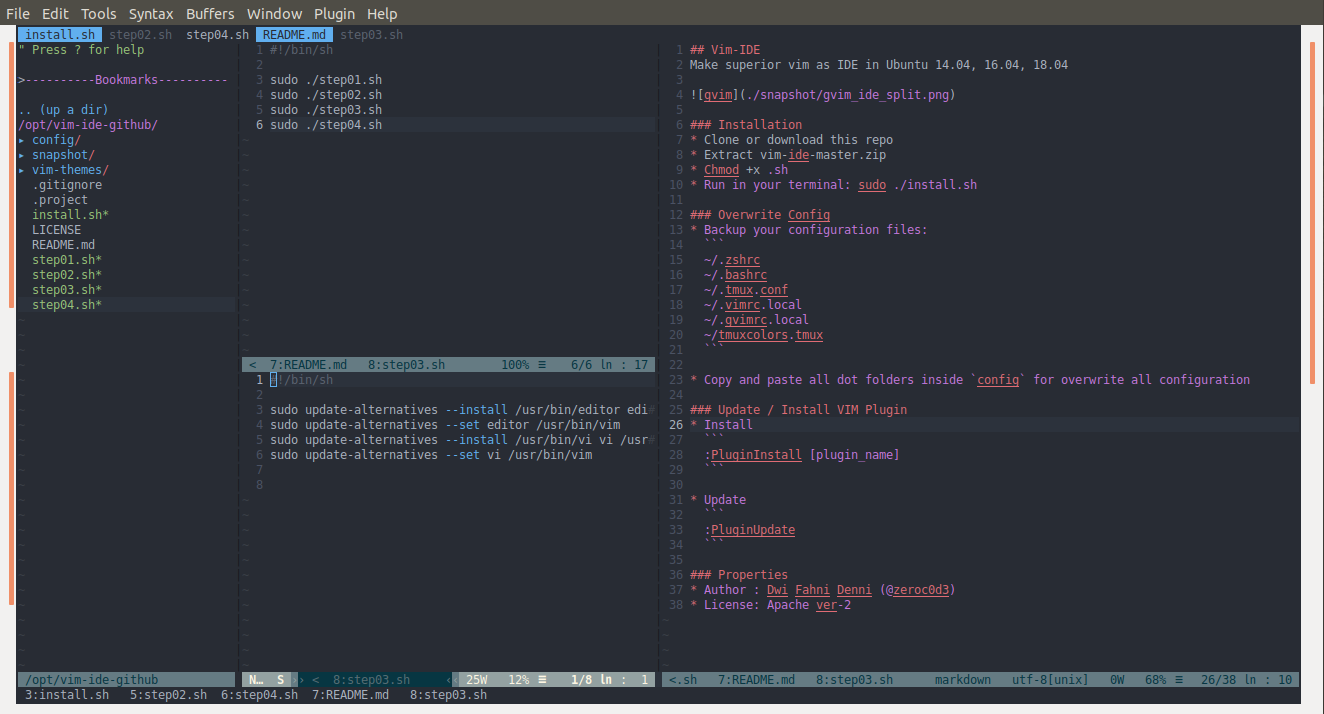The image size is (1324, 714).
Task: Switch to the install.sh tab
Action: (60, 35)
